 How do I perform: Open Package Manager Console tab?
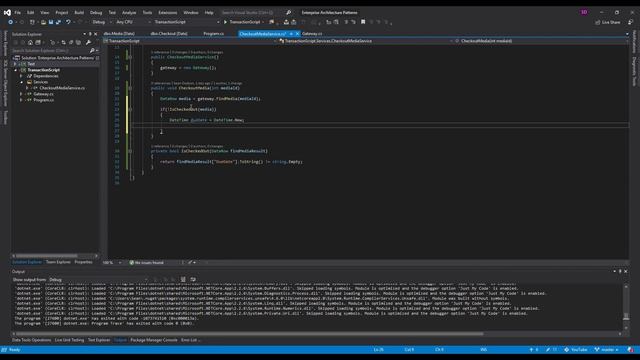coord(154,340)
